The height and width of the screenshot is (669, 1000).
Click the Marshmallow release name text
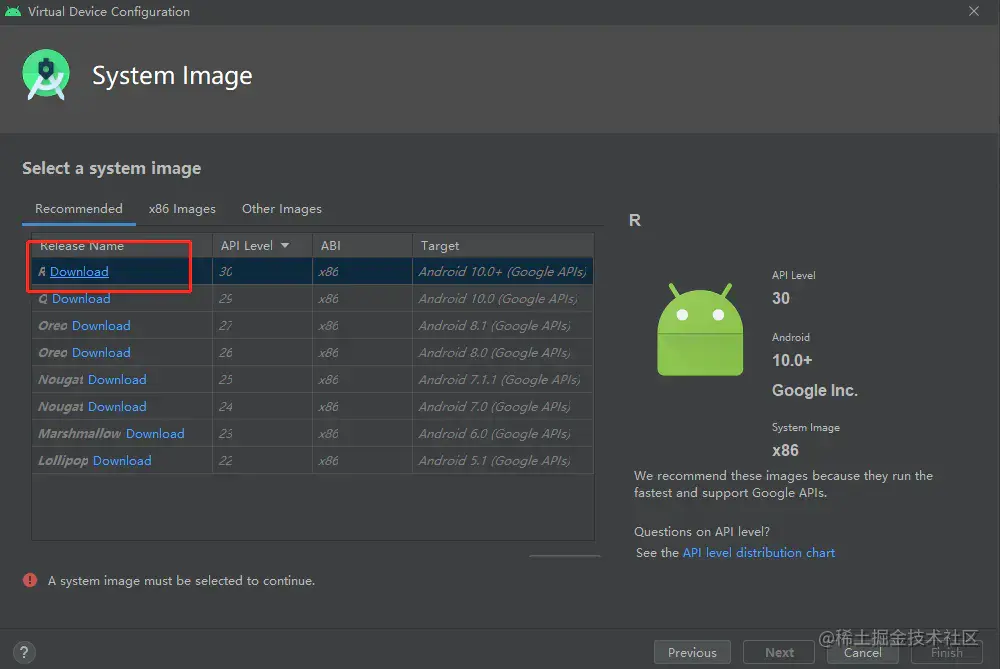tap(80, 434)
